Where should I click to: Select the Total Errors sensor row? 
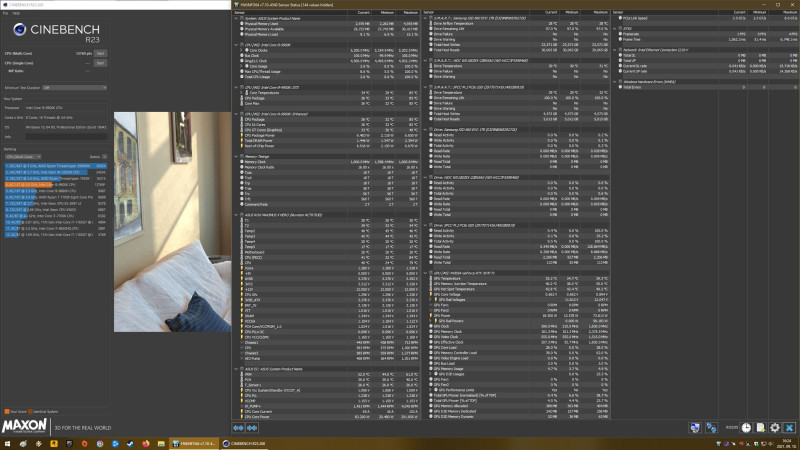(706, 87)
